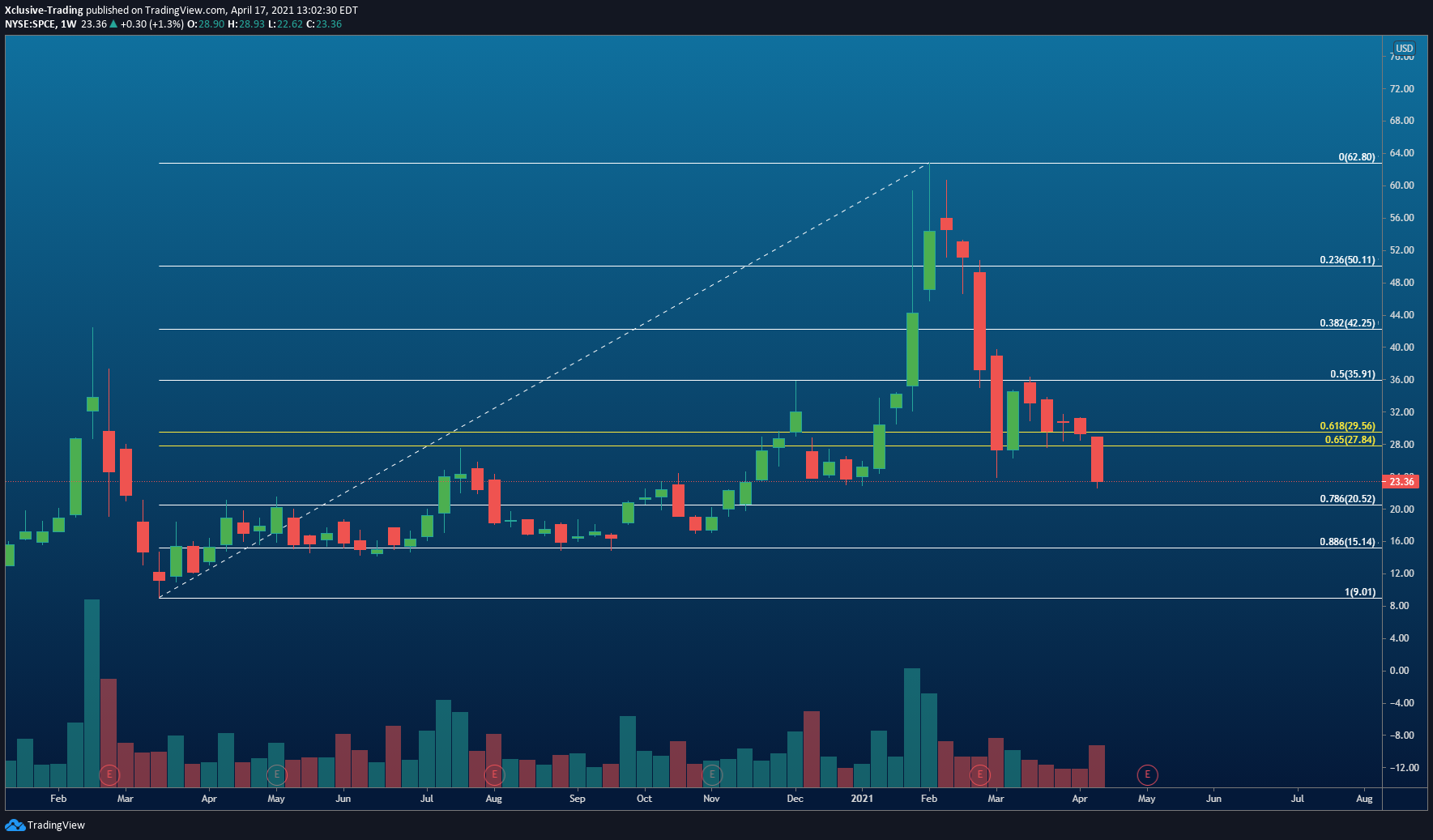
Task: Click the NYSE:SPCE, 1W symbol text
Action: [41, 24]
